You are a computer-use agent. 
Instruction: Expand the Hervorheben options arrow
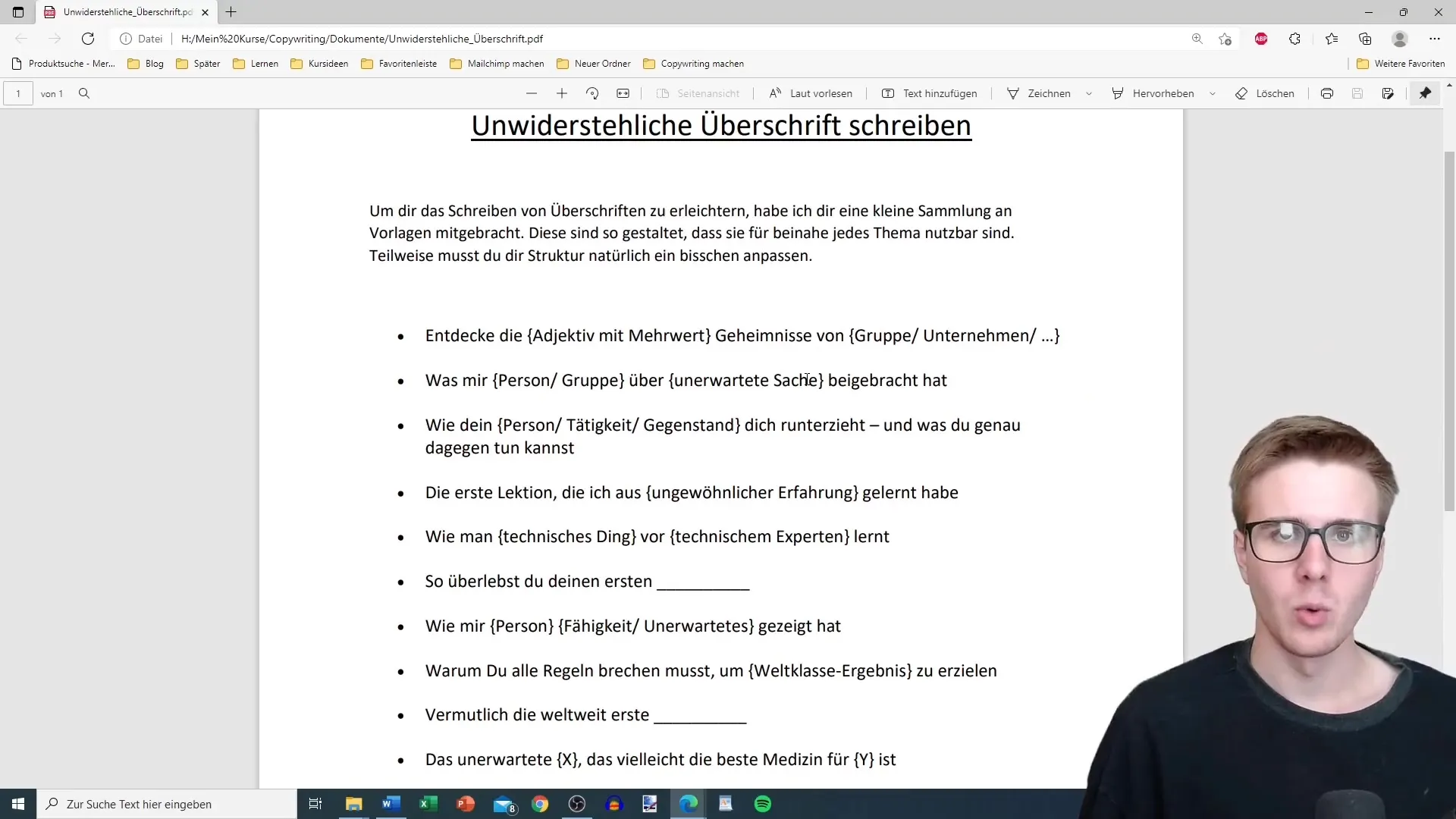pyautogui.click(x=1213, y=93)
